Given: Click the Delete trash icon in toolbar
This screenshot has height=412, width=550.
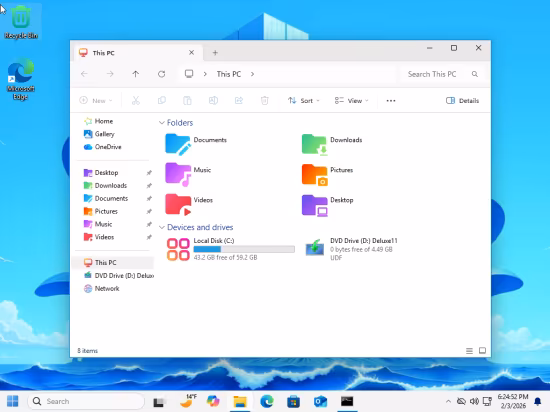Looking at the screenshot, I should coord(264,101).
